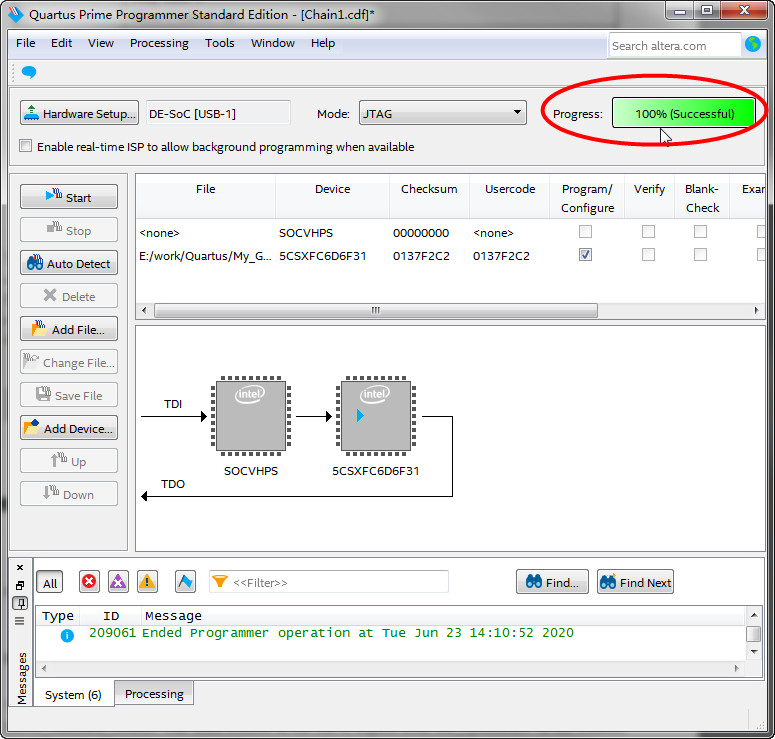Click the DE-SoC [USB-1] hardware field

point(218,113)
